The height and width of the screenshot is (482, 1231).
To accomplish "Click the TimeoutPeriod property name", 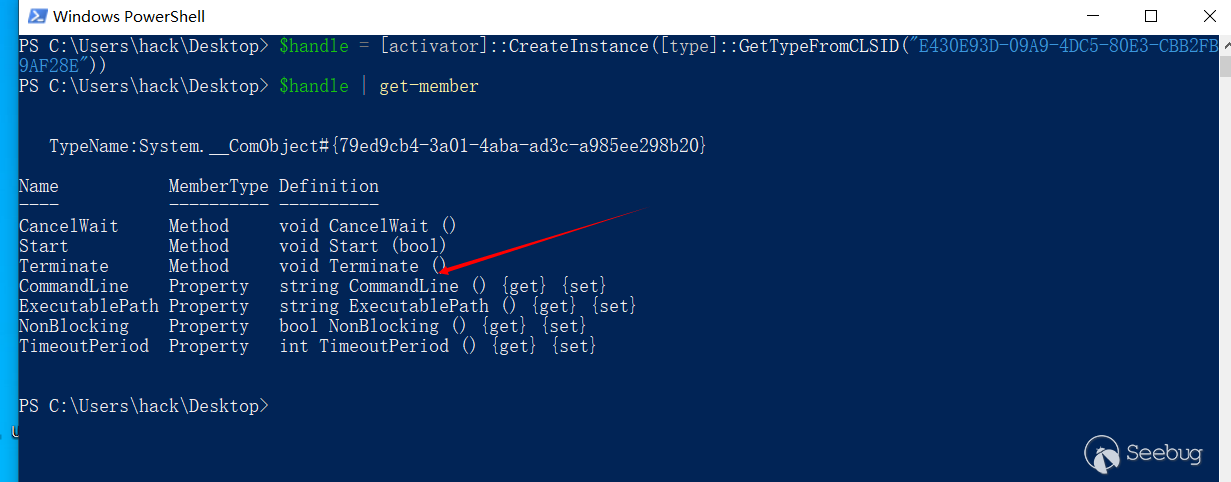I will tap(83, 346).
